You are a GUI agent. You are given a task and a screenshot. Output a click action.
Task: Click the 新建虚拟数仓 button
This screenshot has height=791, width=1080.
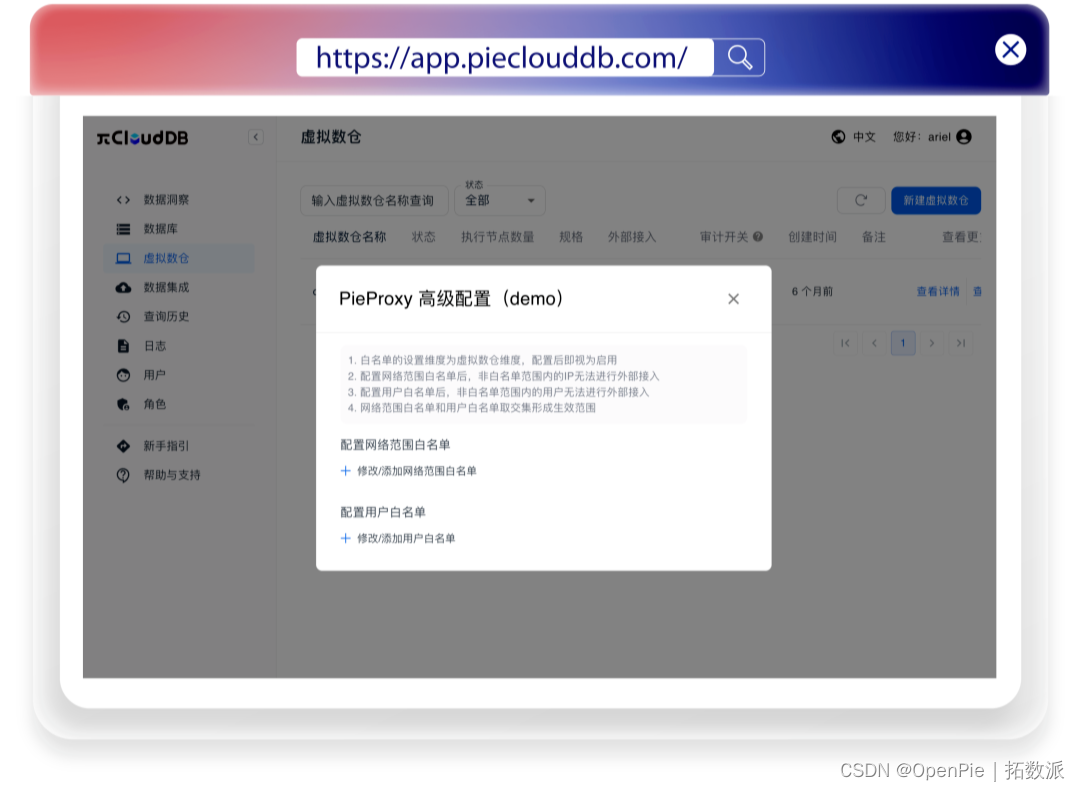[x=936, y=201]
